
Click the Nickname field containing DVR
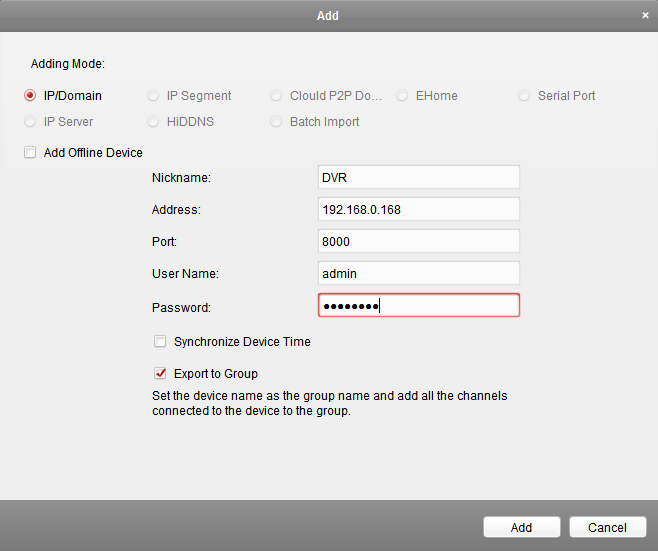click(x=418, y=177)
